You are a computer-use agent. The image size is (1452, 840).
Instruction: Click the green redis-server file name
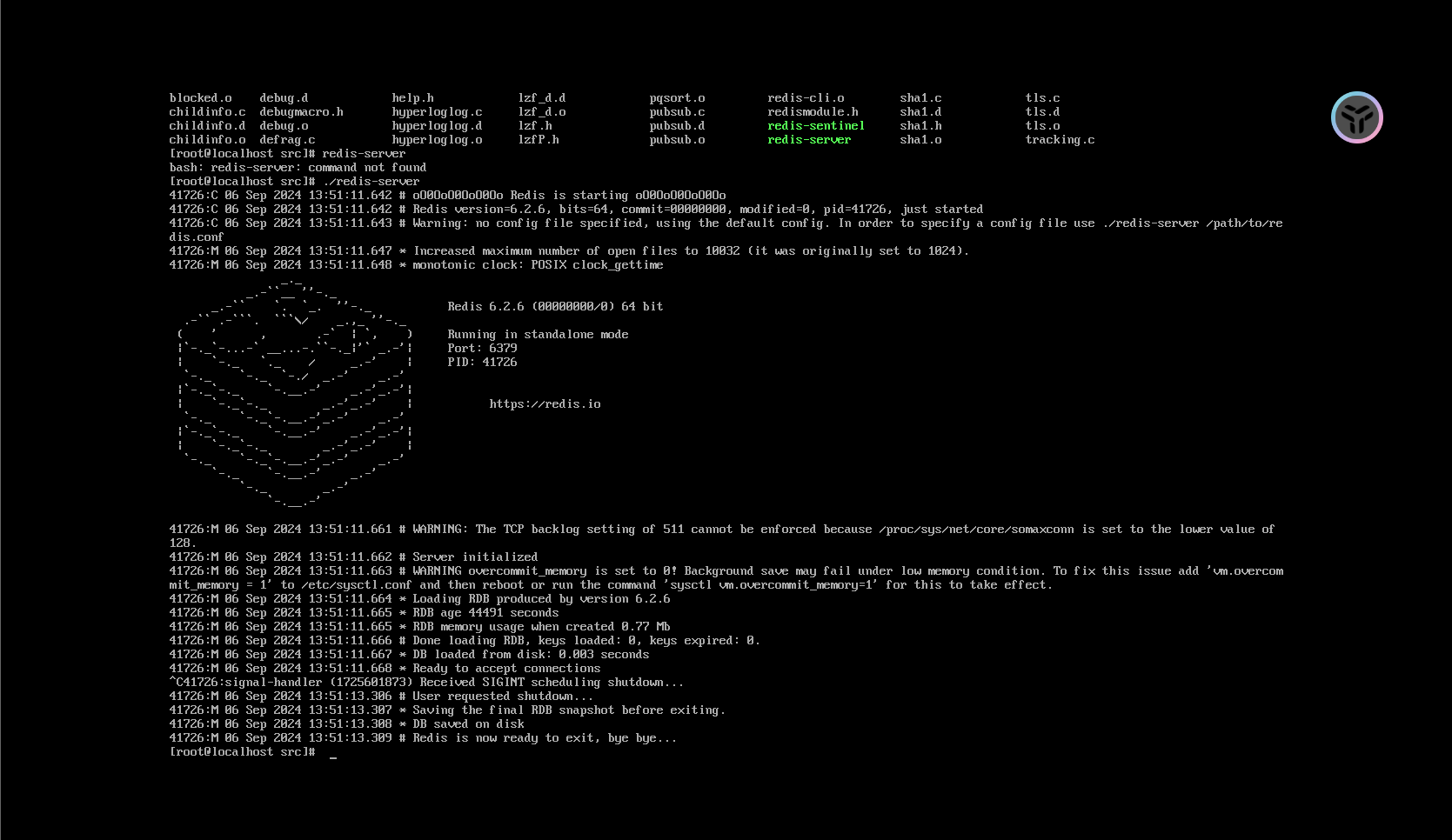[809, 139]
